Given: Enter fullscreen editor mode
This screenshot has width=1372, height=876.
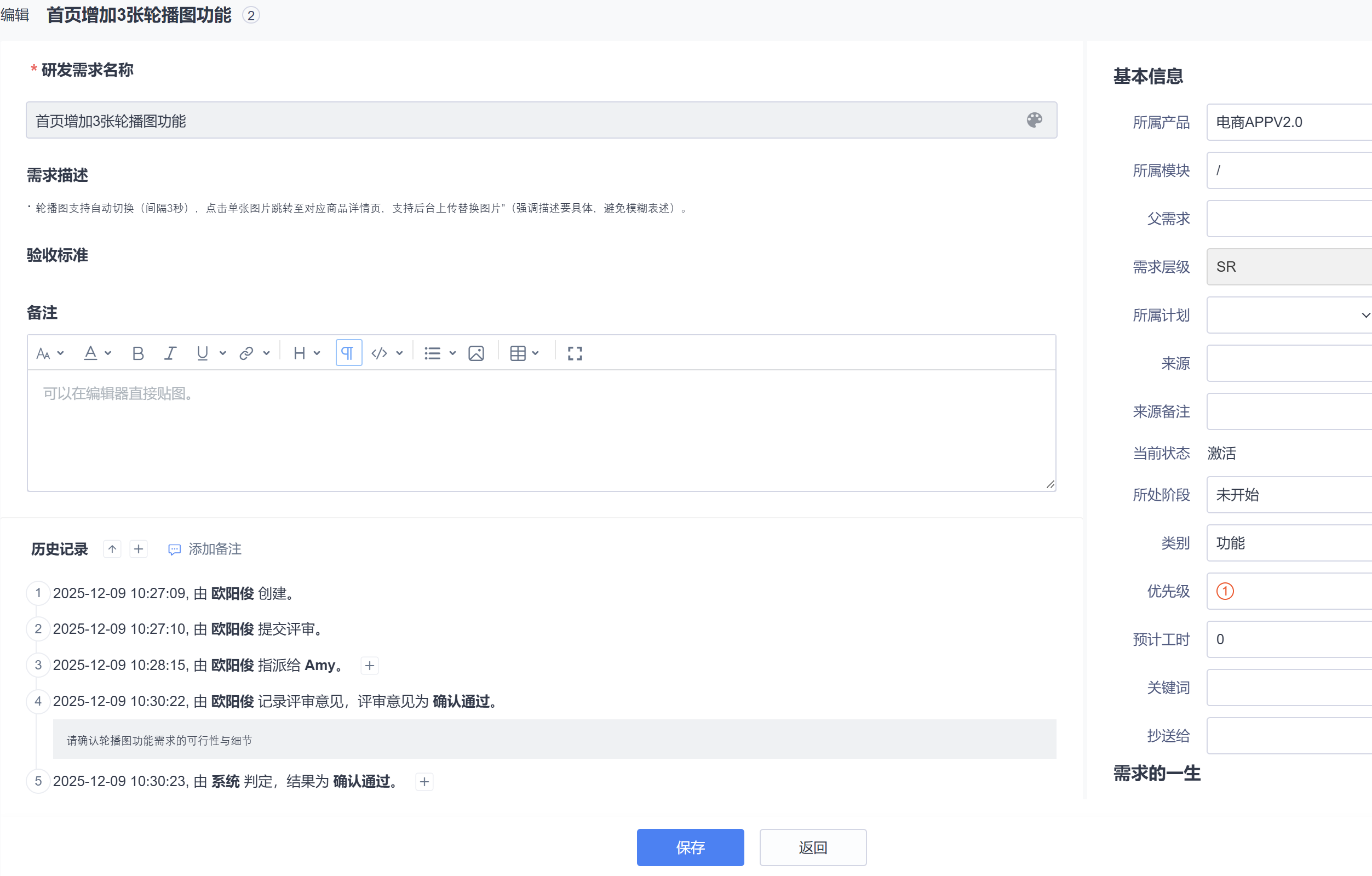Looking at the screenshot, I should point(575,353).
